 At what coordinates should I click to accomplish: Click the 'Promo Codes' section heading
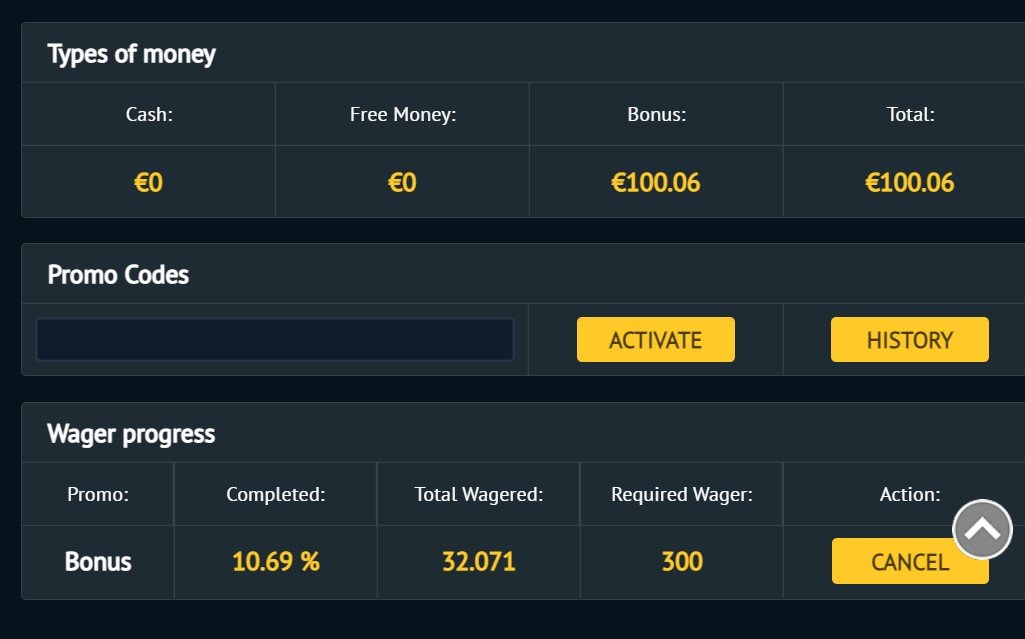click(118, 275)
